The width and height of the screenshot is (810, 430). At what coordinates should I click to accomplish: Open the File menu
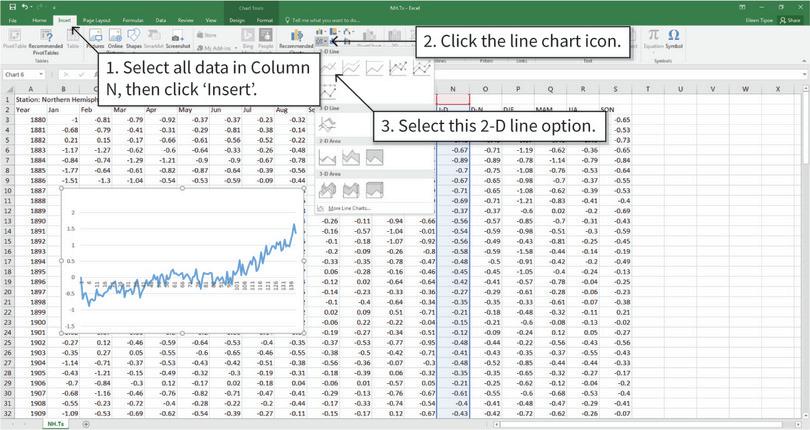(x=11, y=19)
